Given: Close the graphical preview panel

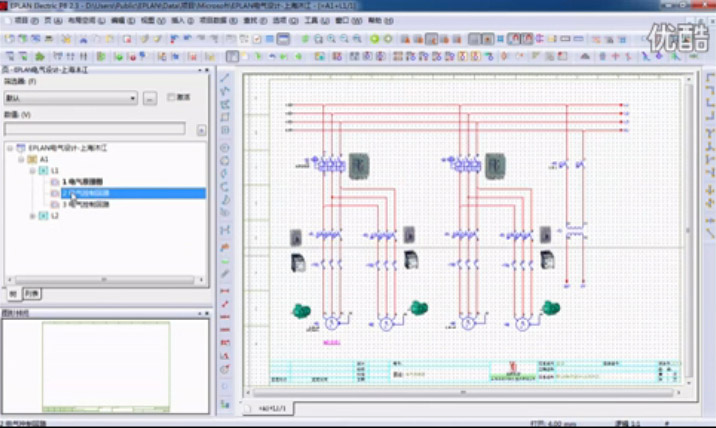Looking at the screenshot, I should pyautogui.click(x=207, y=313).
